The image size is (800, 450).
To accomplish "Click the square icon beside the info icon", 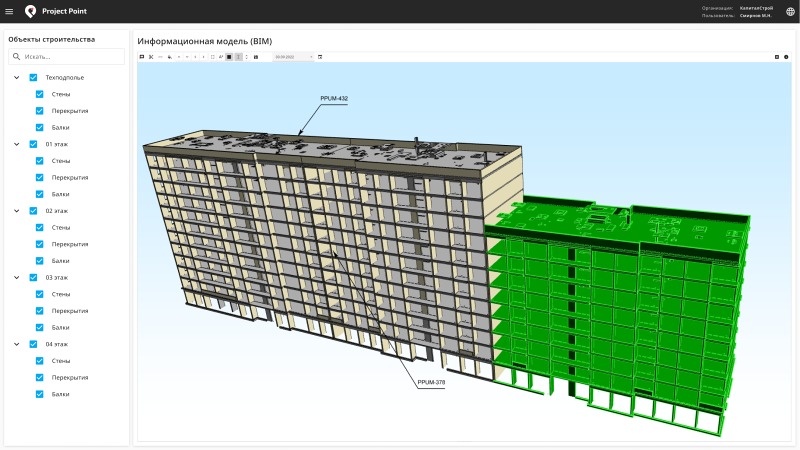I will pyautogui.click(x=777, y=57).
